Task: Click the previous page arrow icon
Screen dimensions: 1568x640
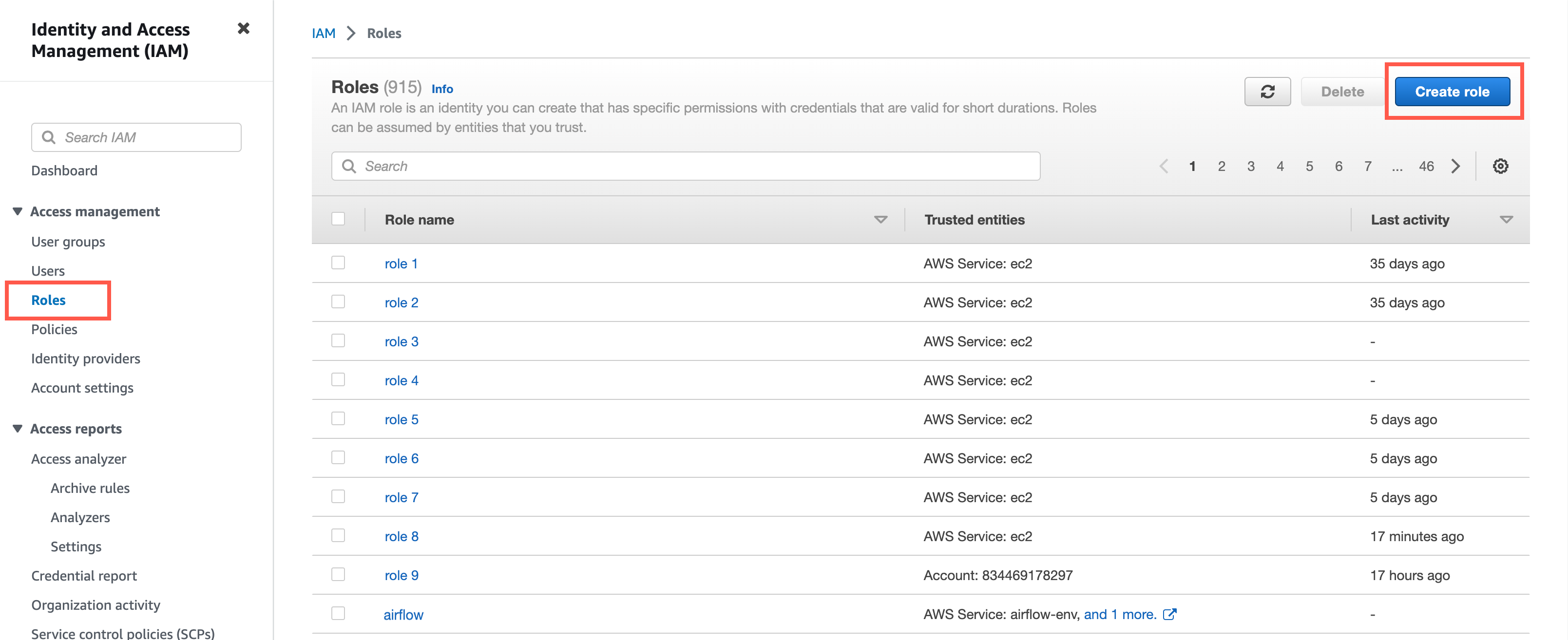Action: pyautogui.click(x=1163, y=165)
